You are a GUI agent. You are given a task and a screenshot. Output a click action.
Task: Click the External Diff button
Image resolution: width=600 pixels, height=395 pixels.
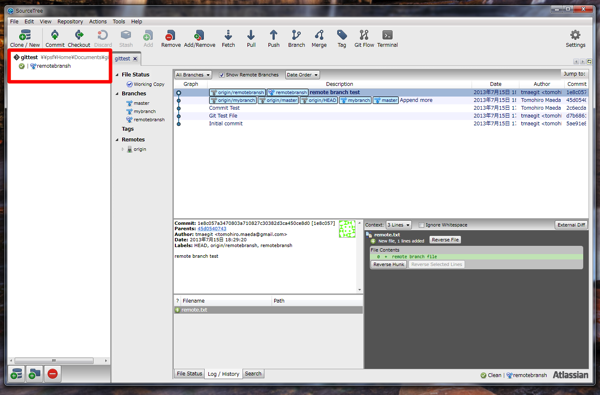tap(571, 225)
